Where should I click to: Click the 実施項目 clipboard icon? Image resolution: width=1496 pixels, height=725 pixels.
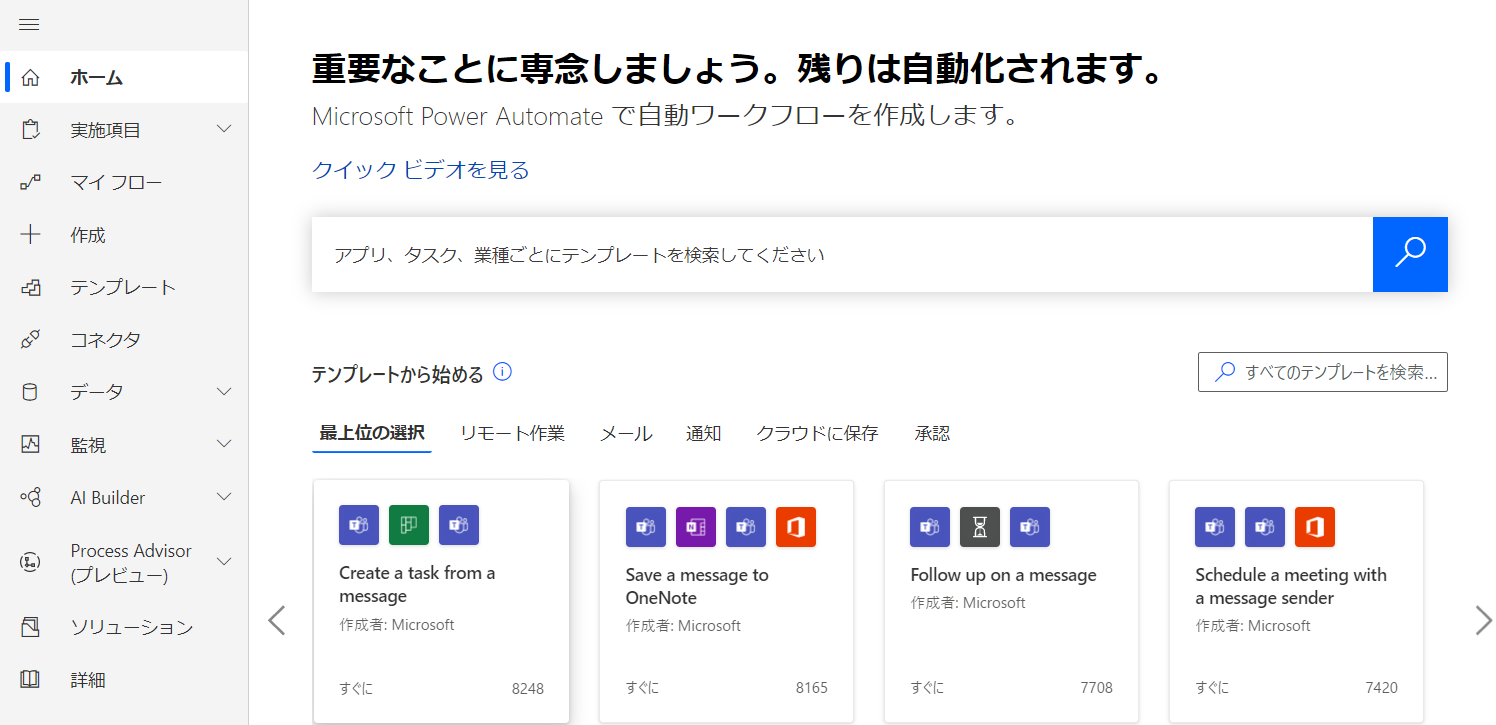[x=30, y=130]
